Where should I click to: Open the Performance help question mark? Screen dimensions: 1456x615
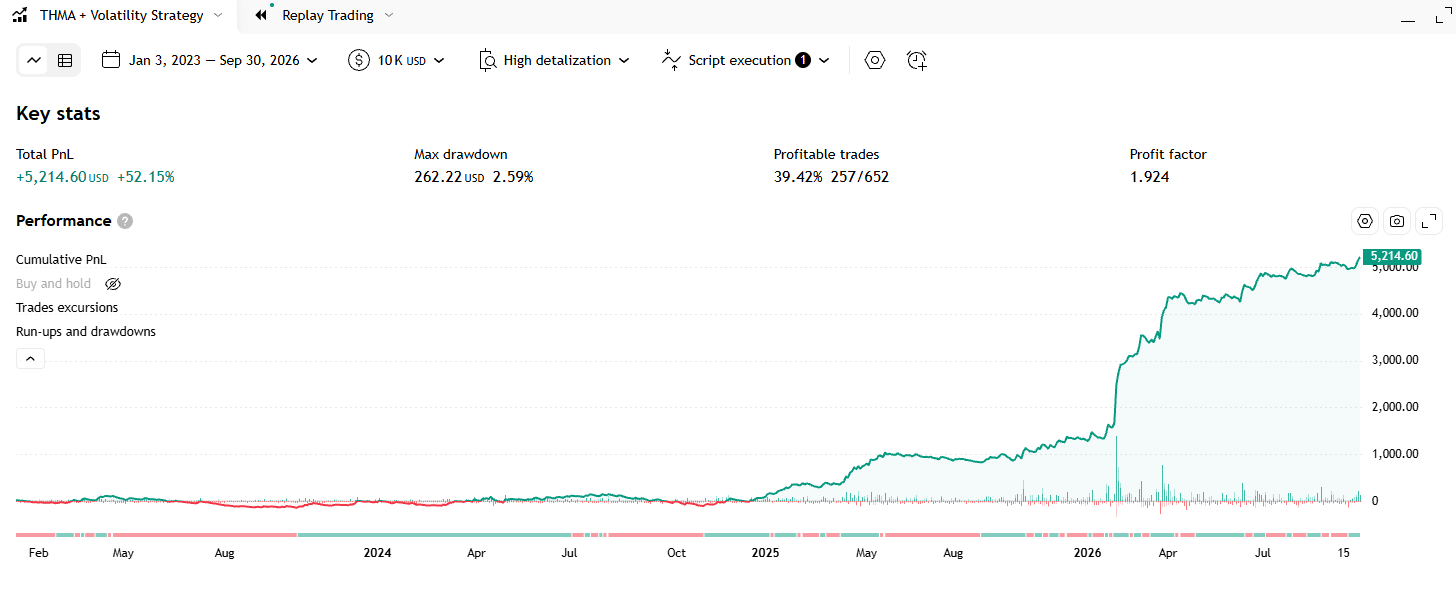click(x=125, y=221)
